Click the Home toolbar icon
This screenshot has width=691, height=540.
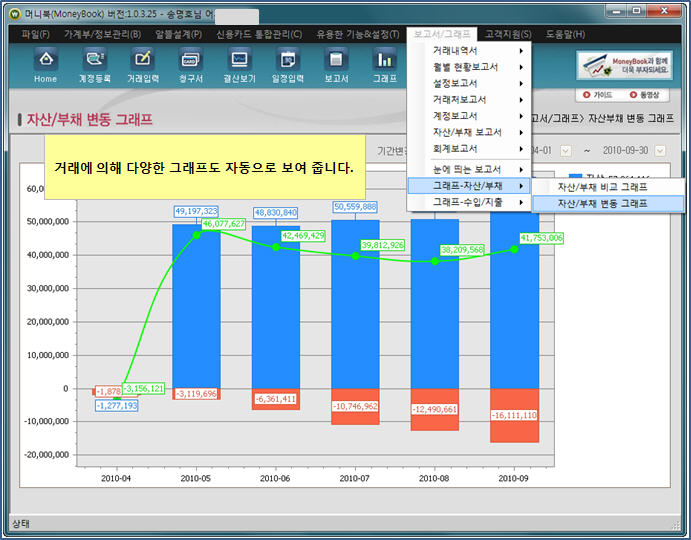point(46,64)
